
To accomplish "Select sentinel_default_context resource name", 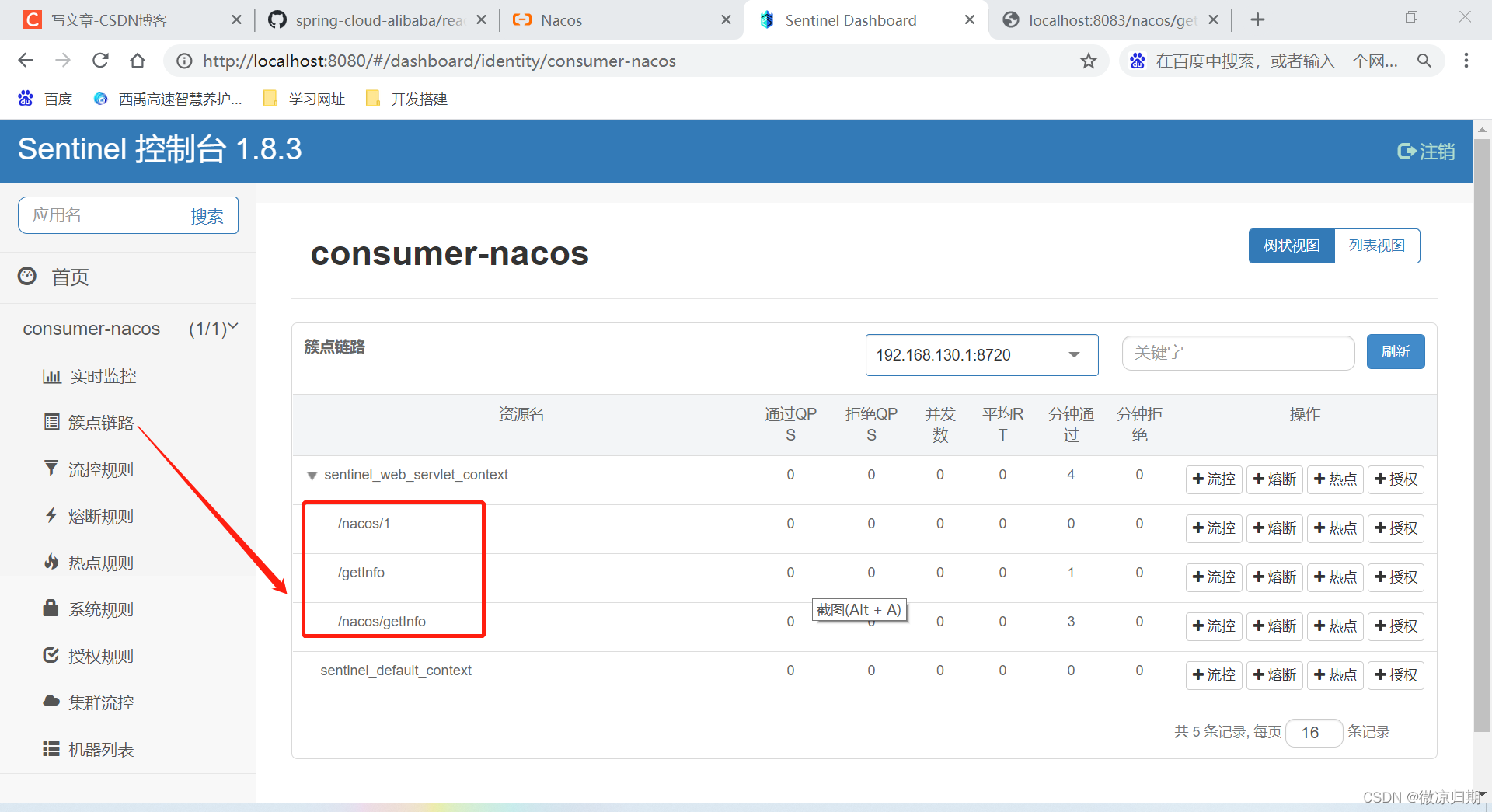I will [x=396, y=671].
